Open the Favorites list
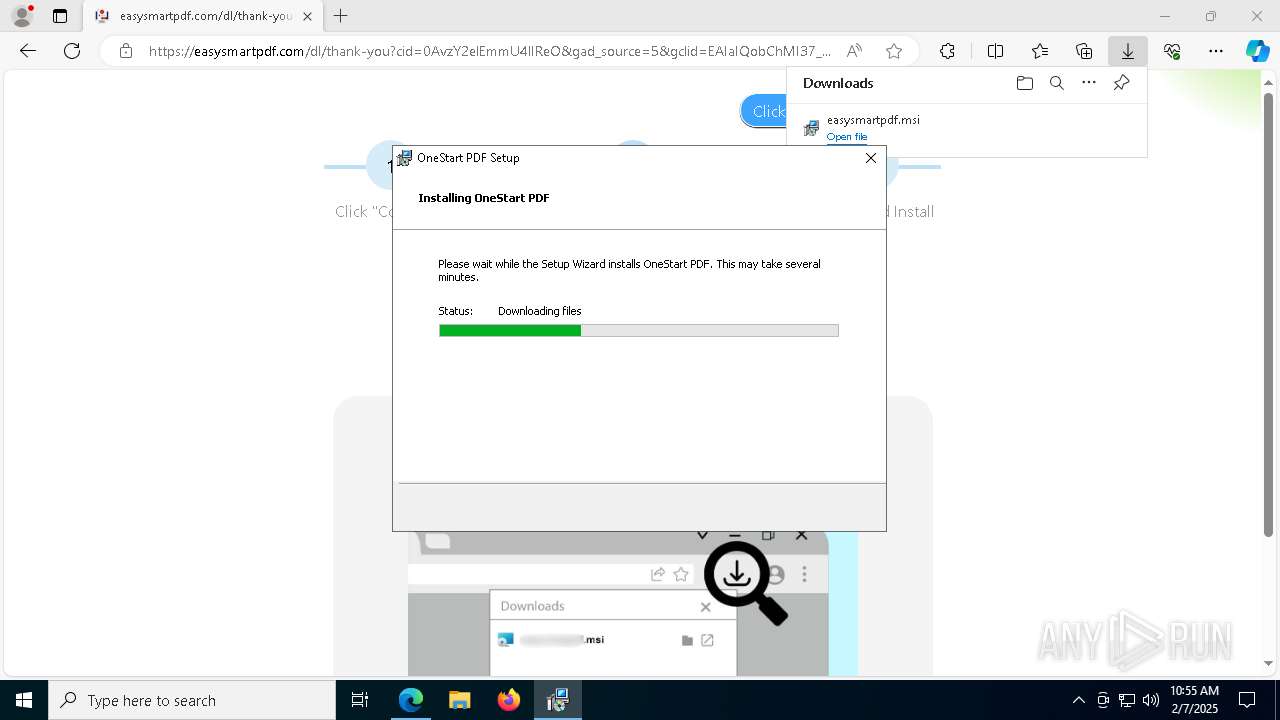1280x720 pixels. coord(1040,51)
